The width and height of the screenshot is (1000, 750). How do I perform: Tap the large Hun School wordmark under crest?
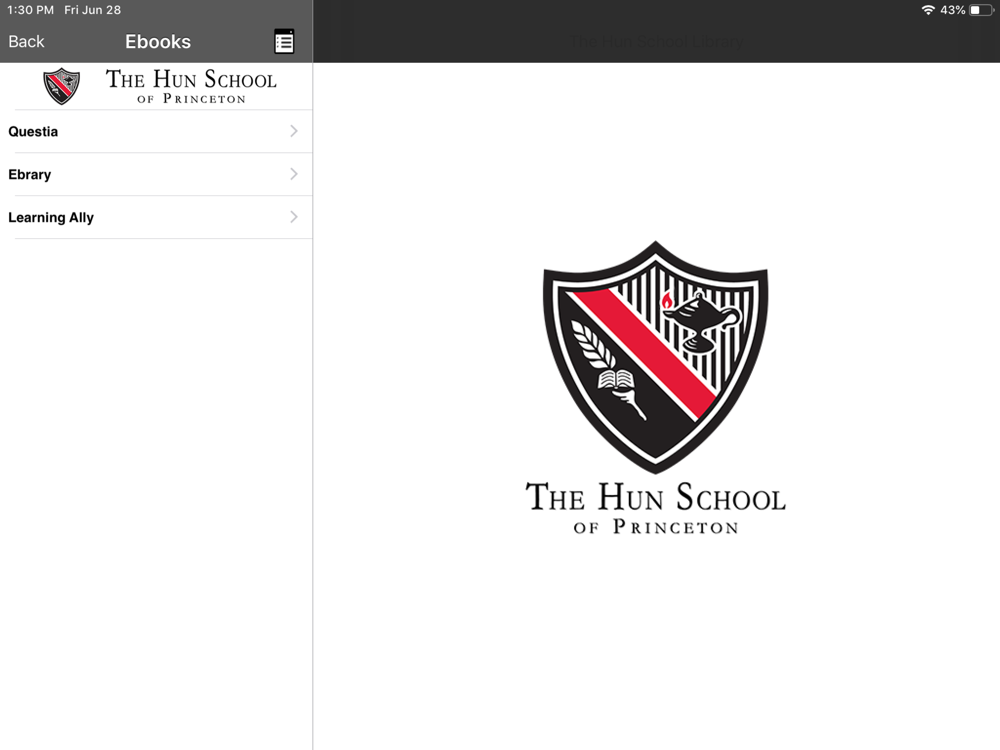(656, 508)
